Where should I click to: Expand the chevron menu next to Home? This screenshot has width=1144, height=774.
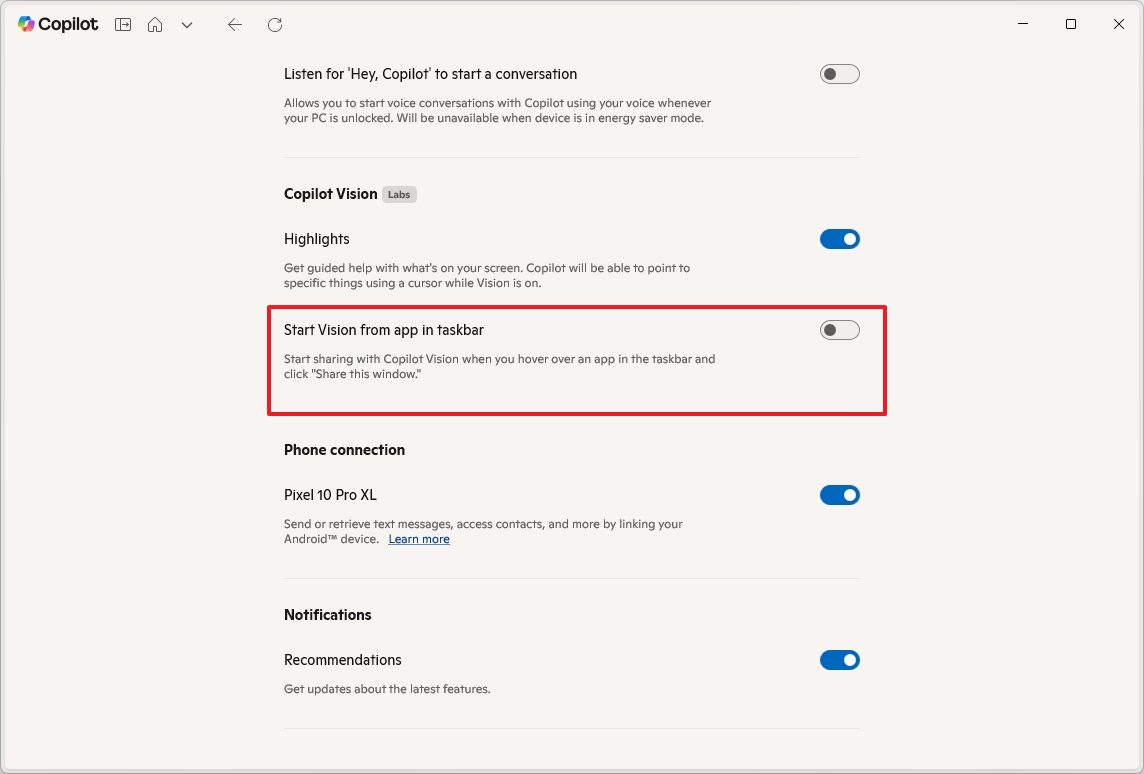pos(187,24)
